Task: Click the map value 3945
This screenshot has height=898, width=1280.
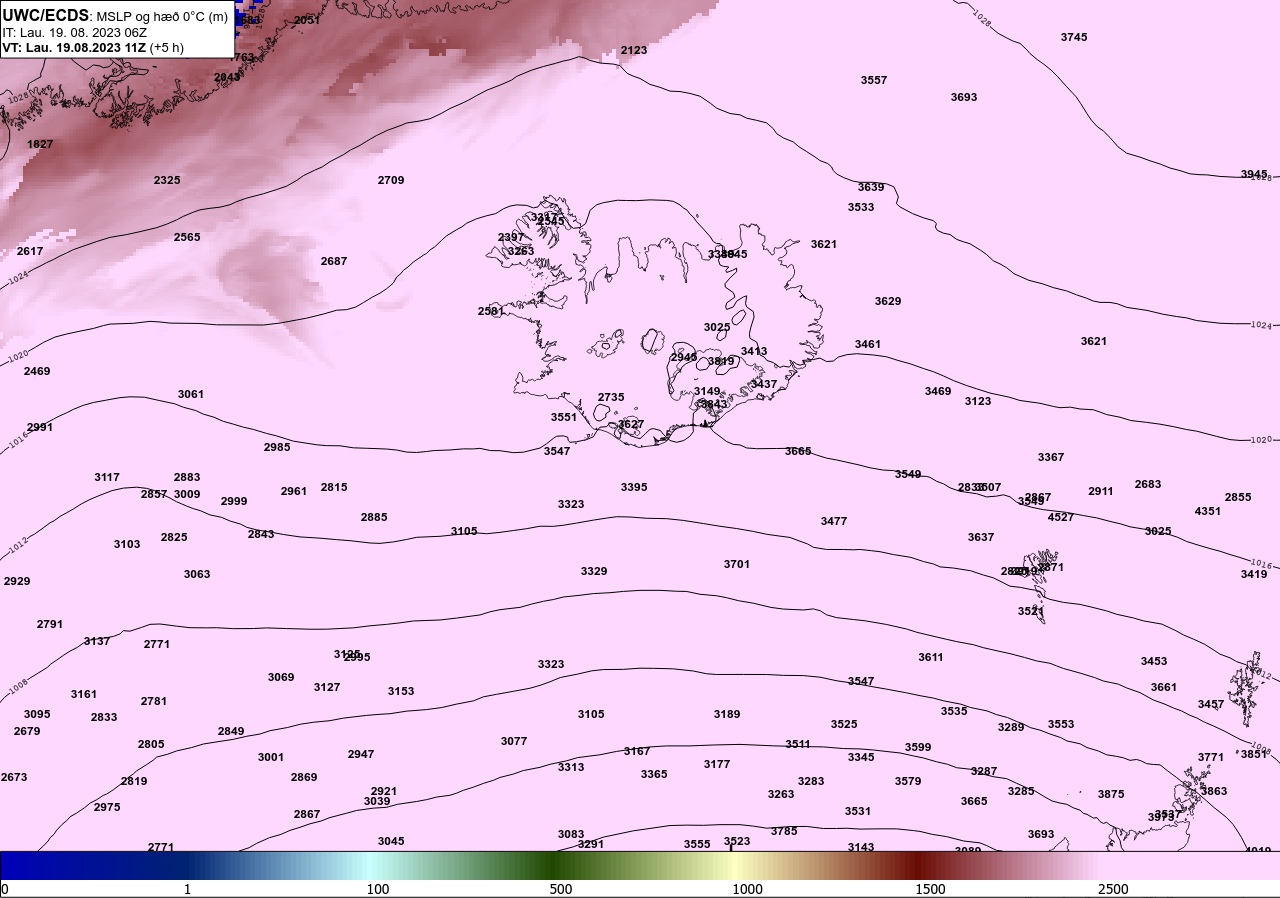Action: coord(1254,174)
